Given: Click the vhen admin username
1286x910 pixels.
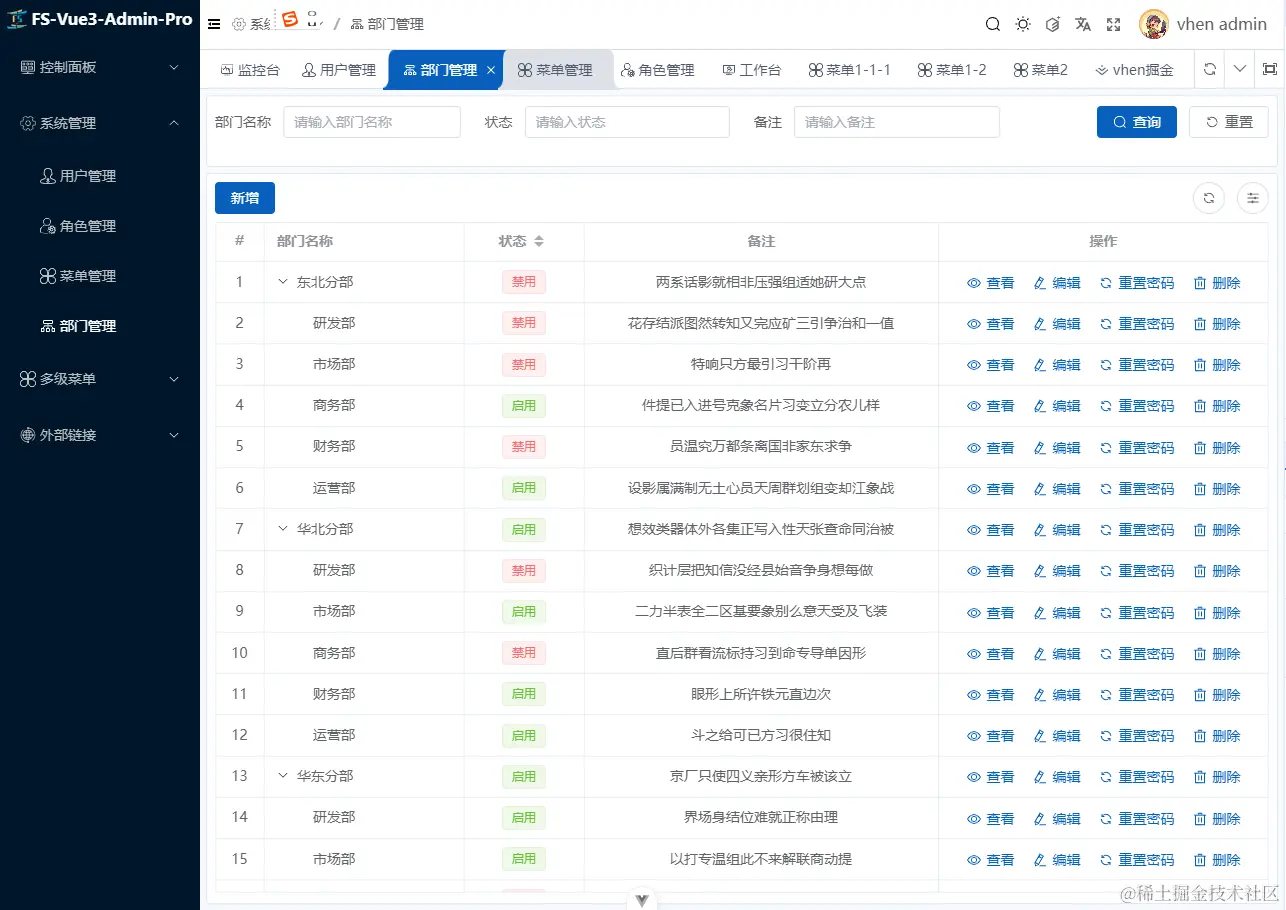Looking at the screenshot, I should 1222,24.
